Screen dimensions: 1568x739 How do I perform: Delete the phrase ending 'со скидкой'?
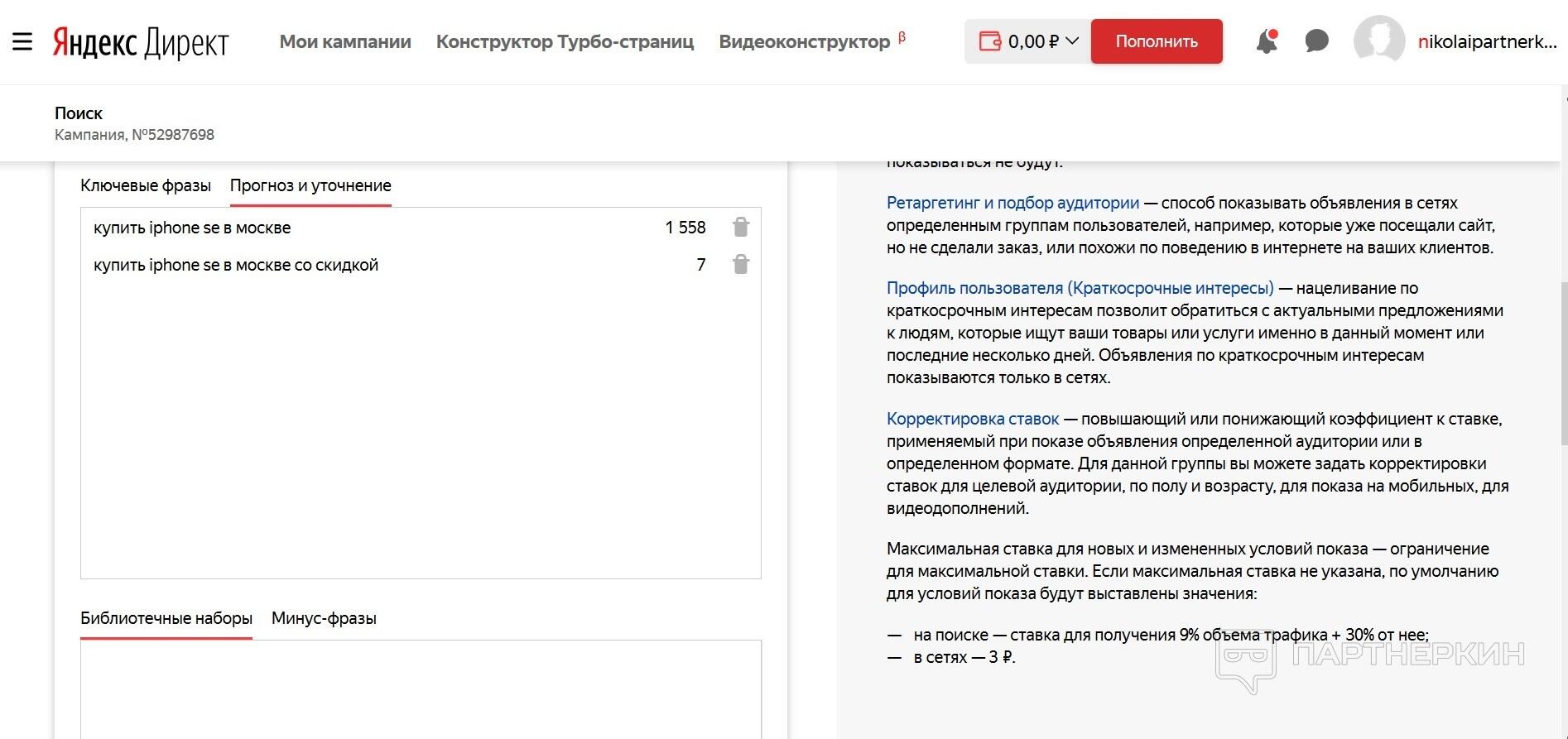point(740,264)
